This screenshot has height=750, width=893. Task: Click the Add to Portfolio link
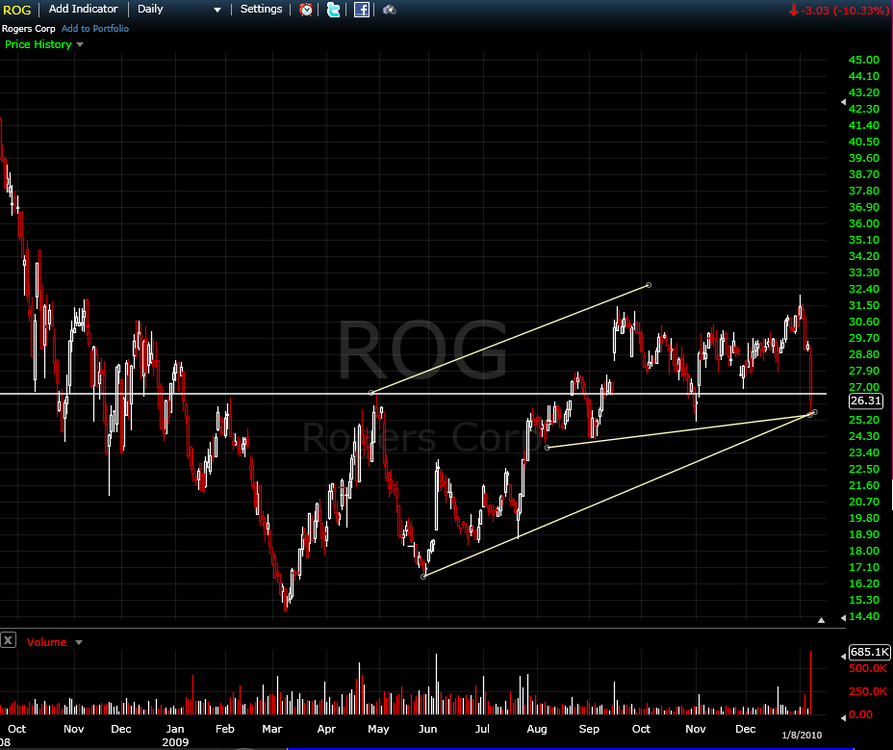95,28
